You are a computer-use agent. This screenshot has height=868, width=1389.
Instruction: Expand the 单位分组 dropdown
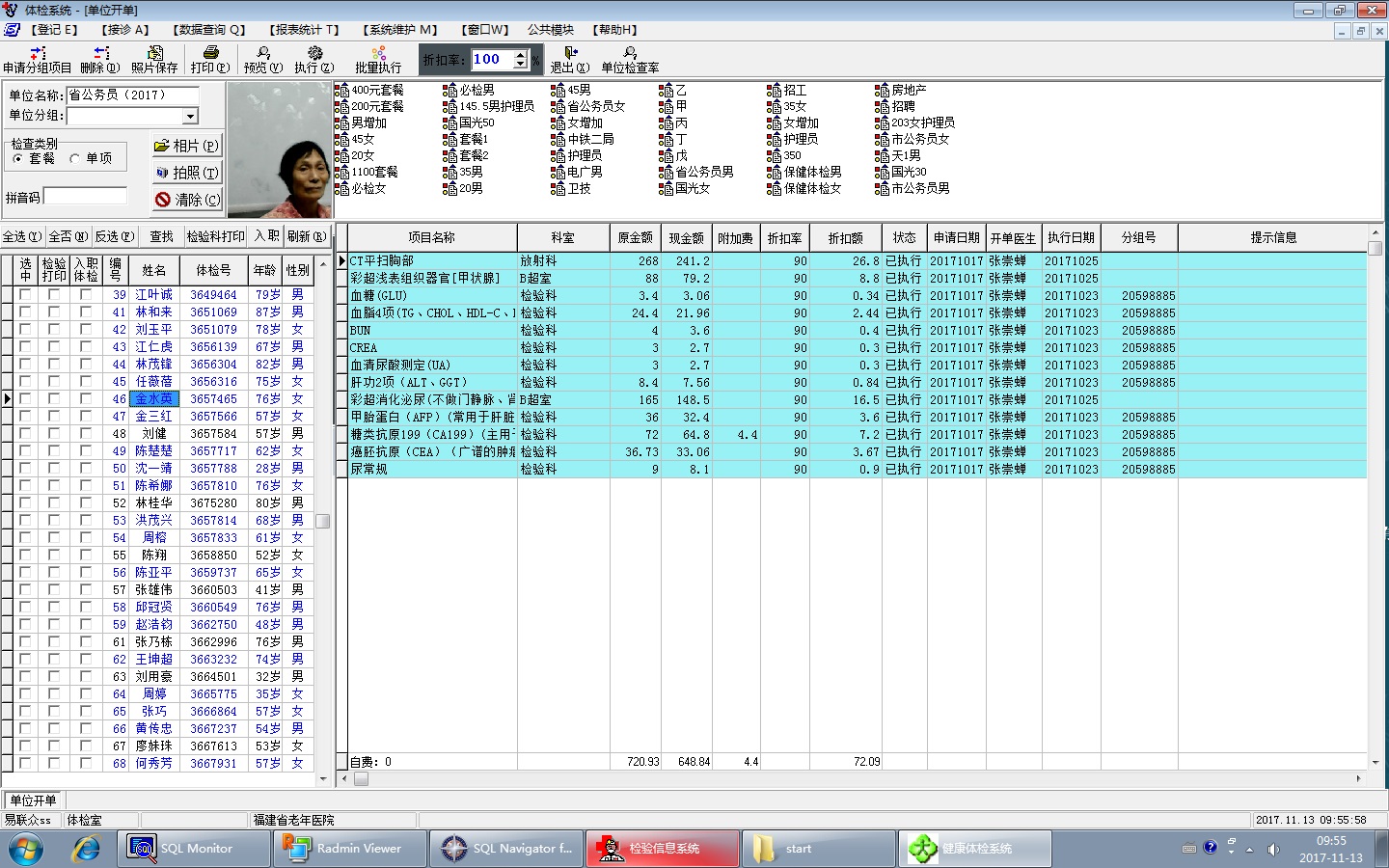pyautogui.click(x=190, y=117)
